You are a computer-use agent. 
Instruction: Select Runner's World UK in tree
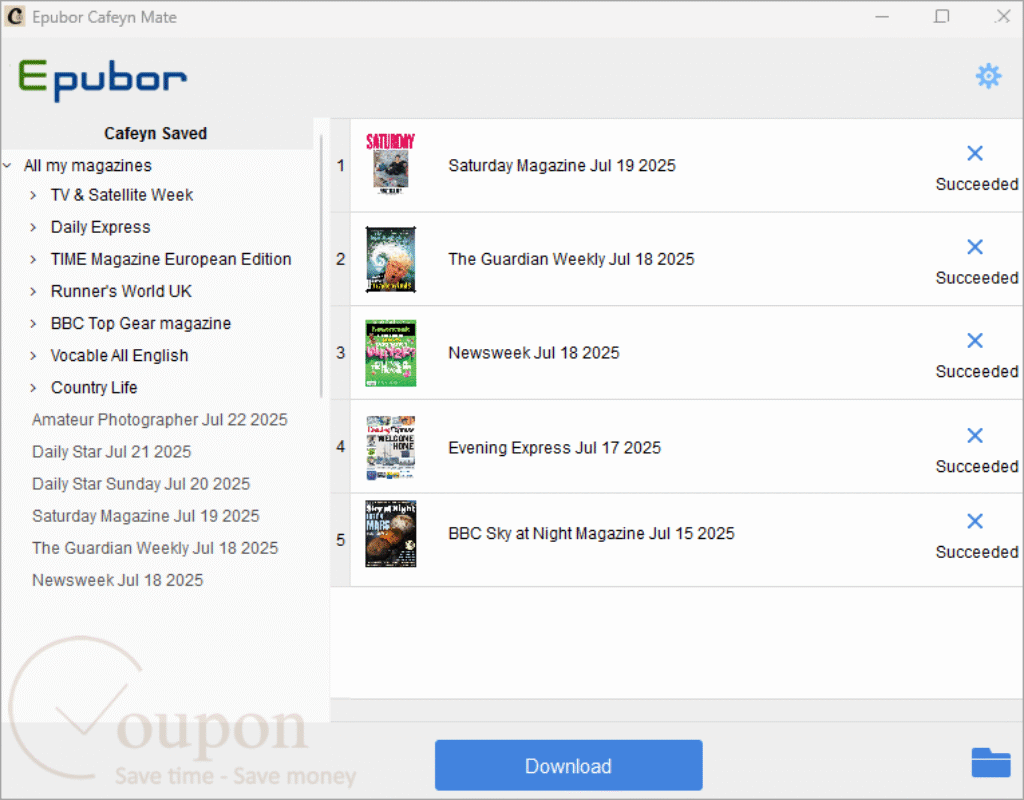pyautogui.click(x=121, y=291)
